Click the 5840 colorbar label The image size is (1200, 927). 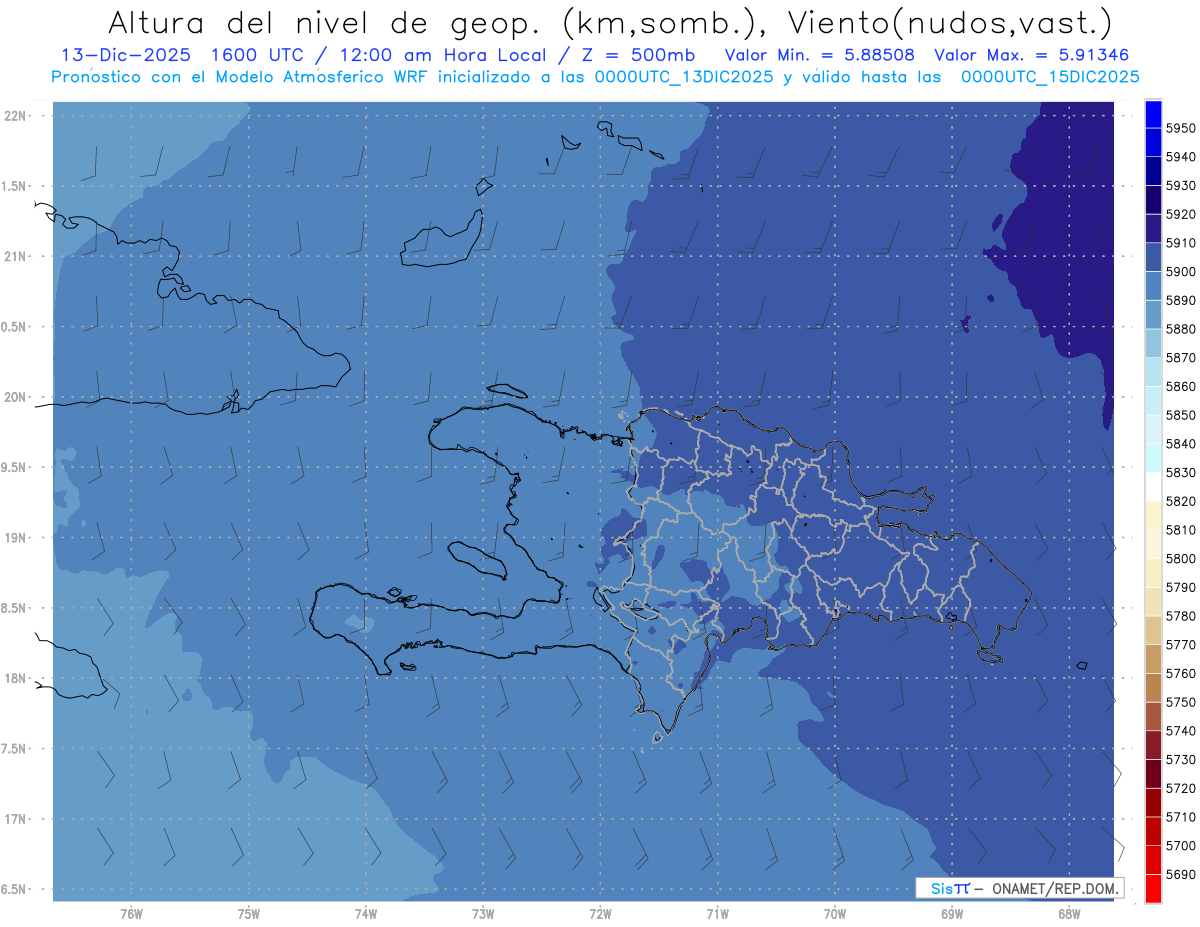coord(1180,444)
